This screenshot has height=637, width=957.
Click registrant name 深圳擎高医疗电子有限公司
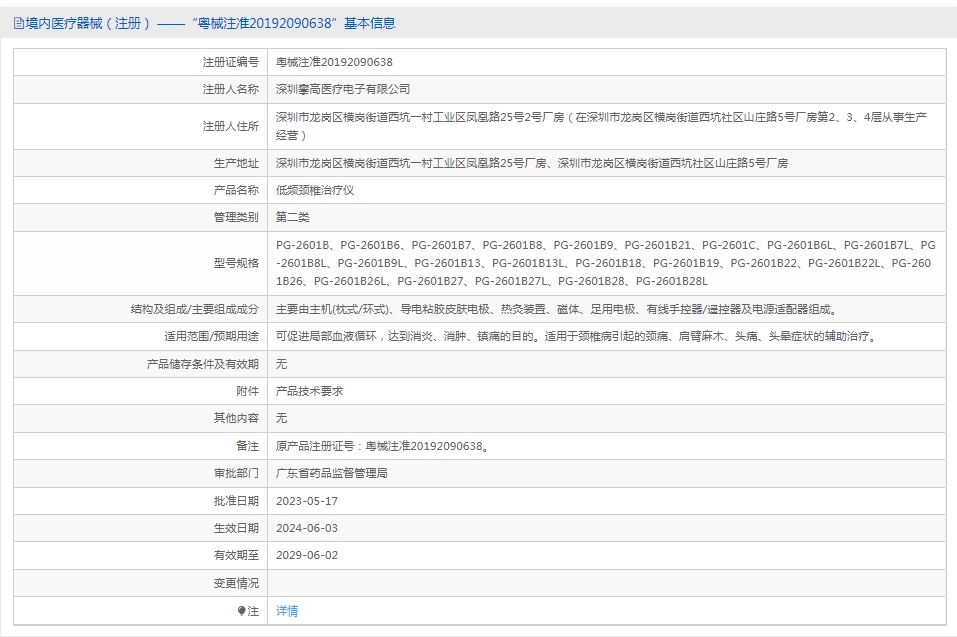(343, 89)
